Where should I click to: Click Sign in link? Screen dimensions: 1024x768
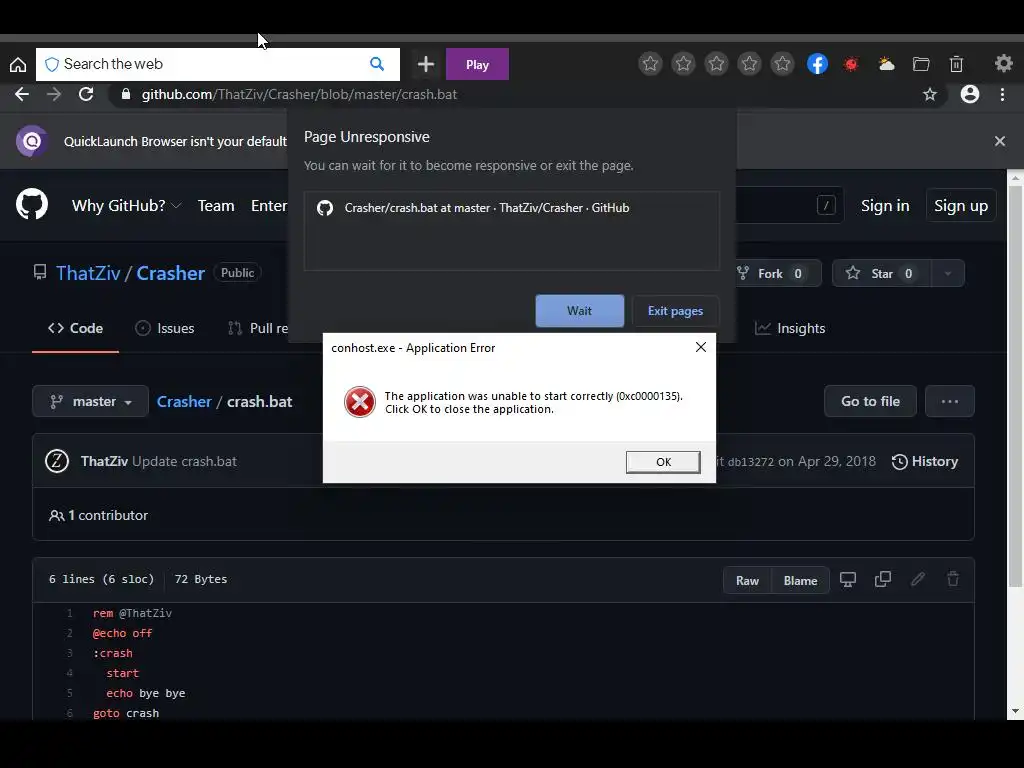point(885,206)
